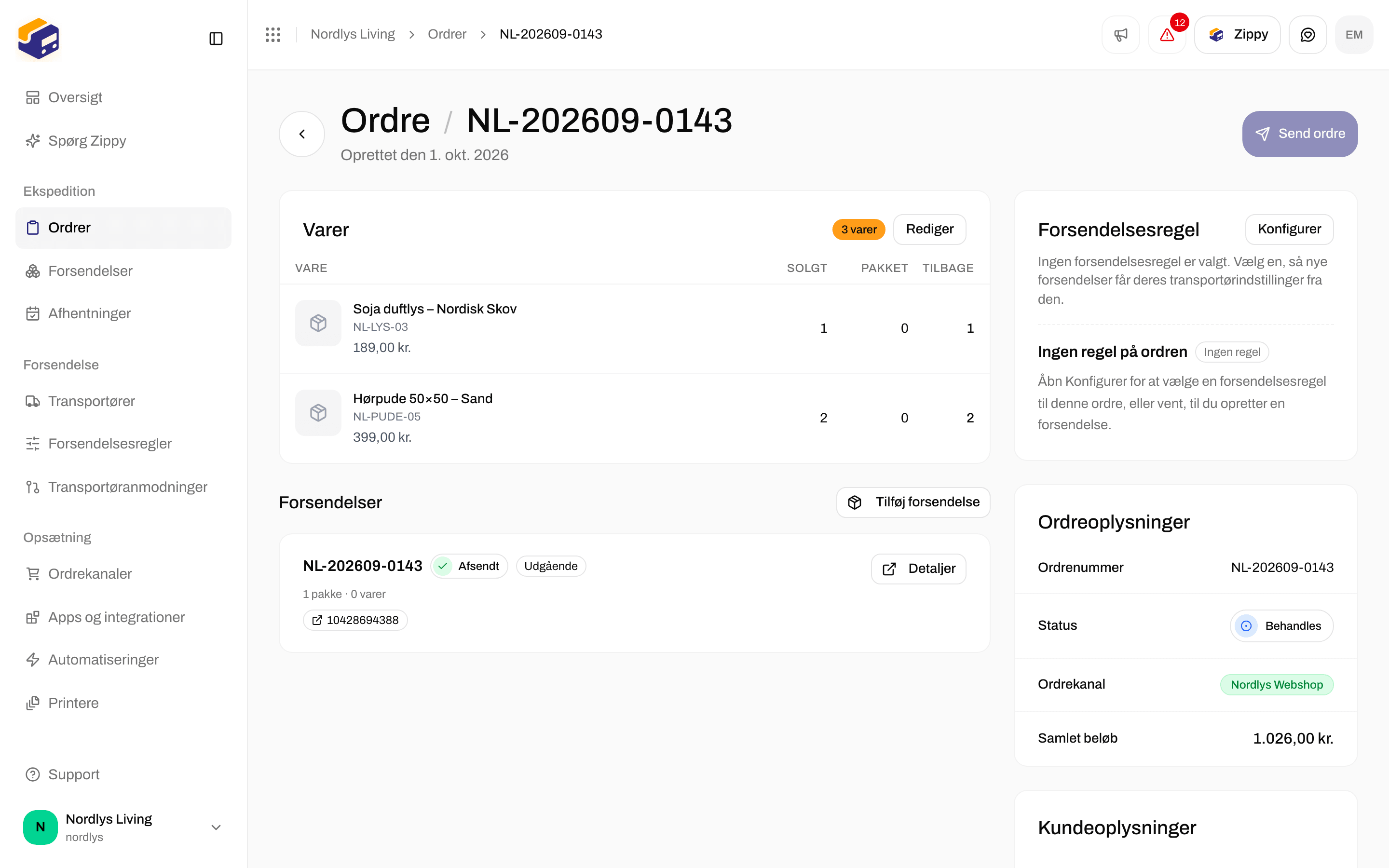1389x868 pixels.
Task: Go back using the arrow button
Action: [x=302, y=134]
